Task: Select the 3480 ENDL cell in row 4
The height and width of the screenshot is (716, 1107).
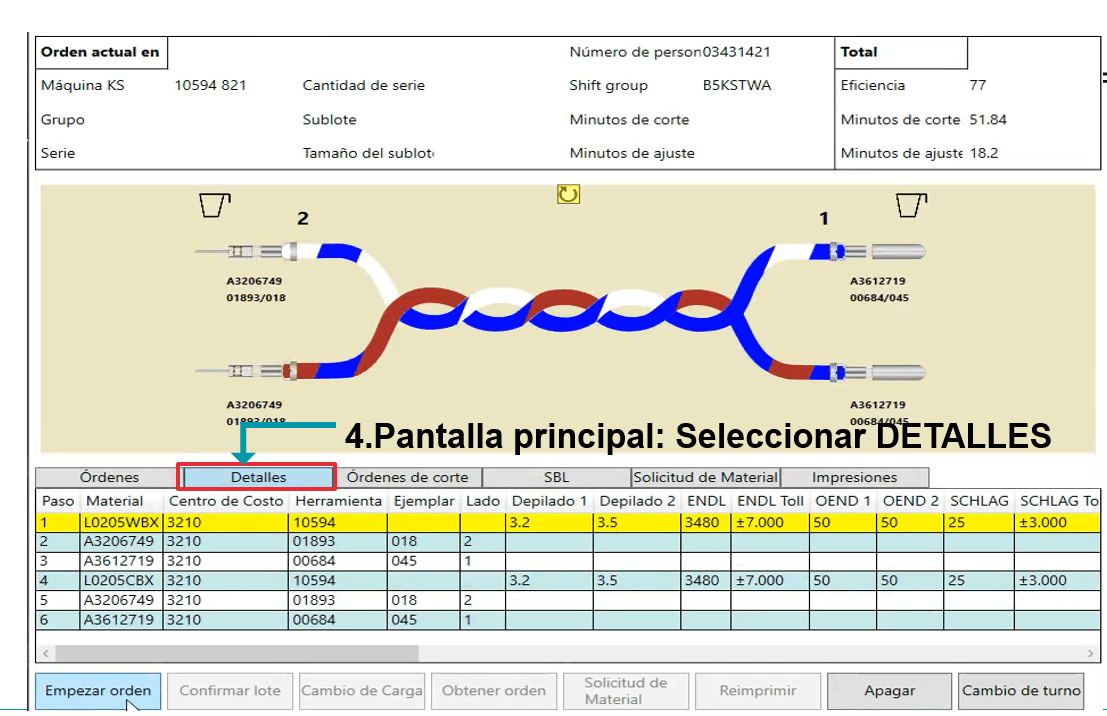Action: pos(706,580)
